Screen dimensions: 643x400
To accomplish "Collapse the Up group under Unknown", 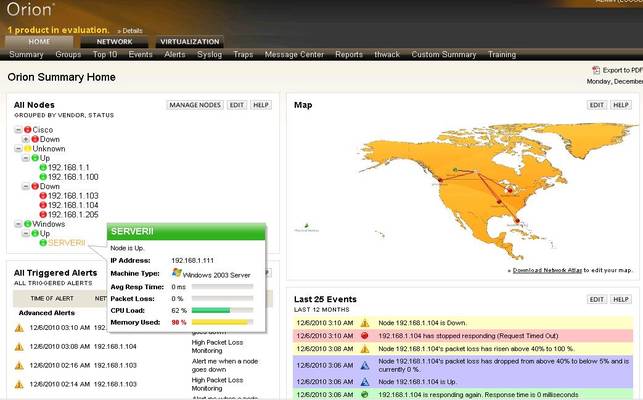I will [25, 158].
